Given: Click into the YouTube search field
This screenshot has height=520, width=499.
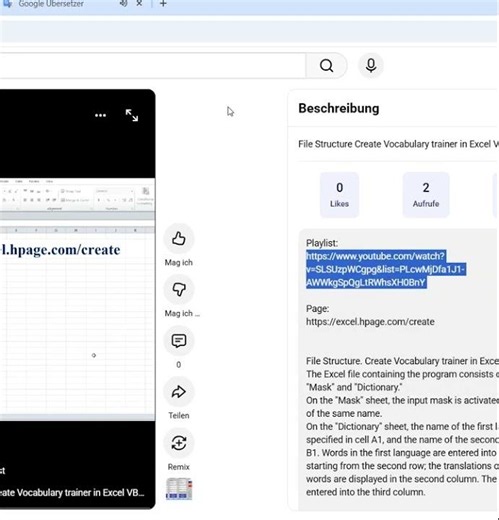Looking at the screenshot, I should pos(152,65).
